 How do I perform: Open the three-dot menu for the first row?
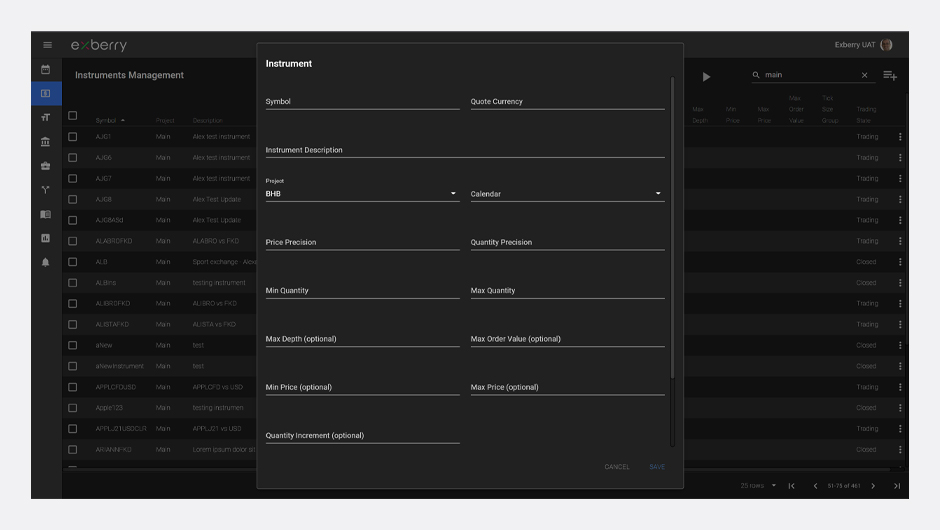(900, 137)
